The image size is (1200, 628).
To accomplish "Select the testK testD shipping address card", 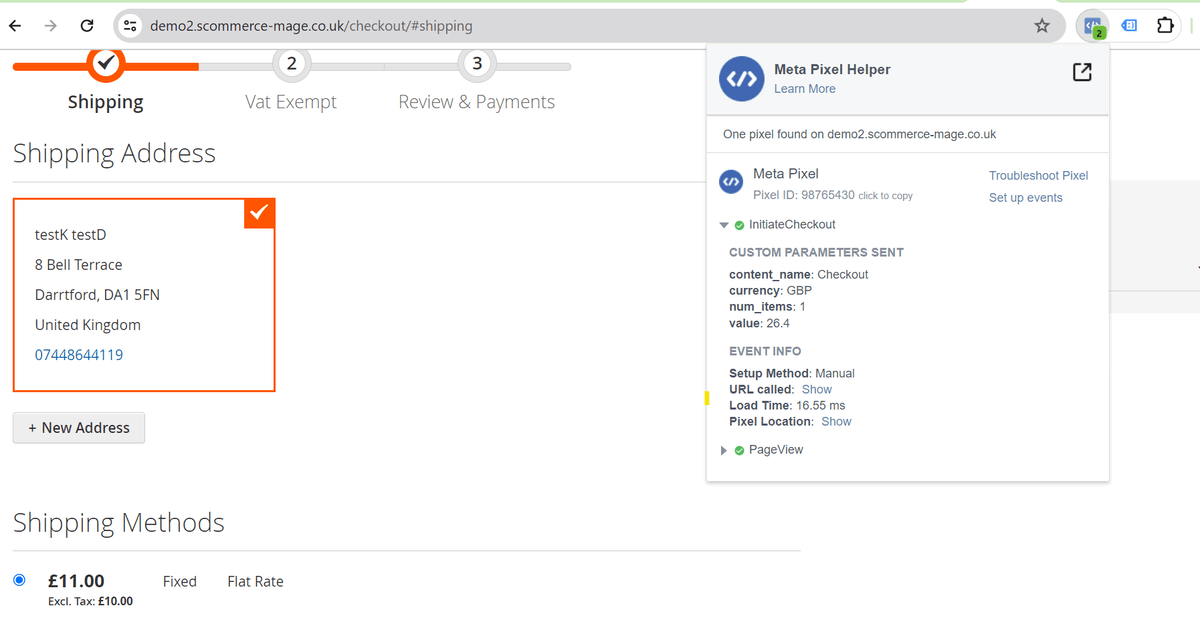I will pos(143,295).
